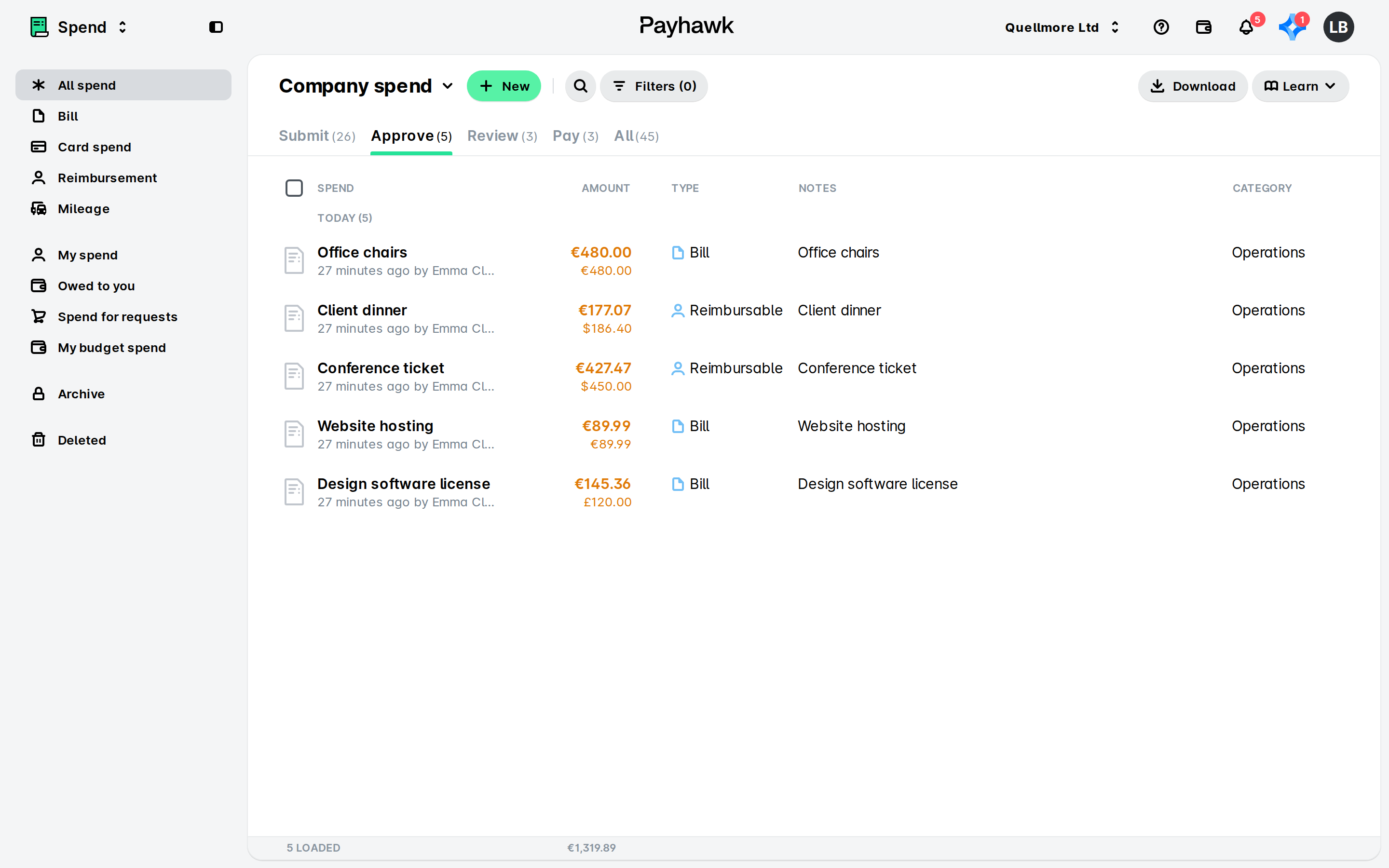Open the wallet icon in top bar
The height and width of the screenshot is (868, 1389).
pyautogui.click(x=1203, y=27)
